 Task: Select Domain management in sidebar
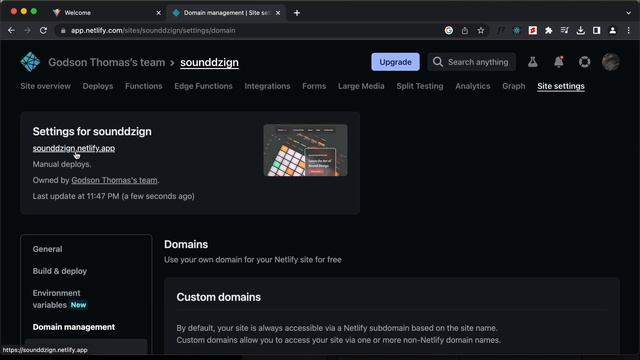[73, 327]
